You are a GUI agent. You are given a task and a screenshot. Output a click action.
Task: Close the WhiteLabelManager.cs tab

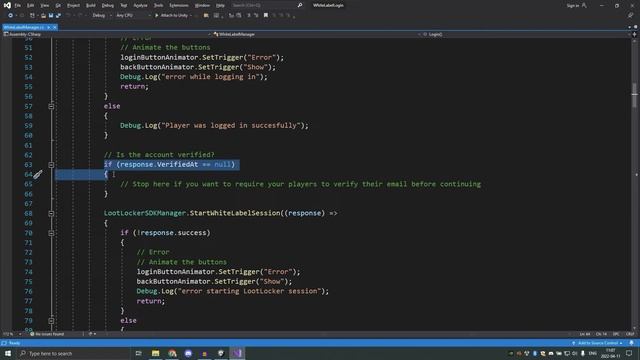(x=55, y=27)
